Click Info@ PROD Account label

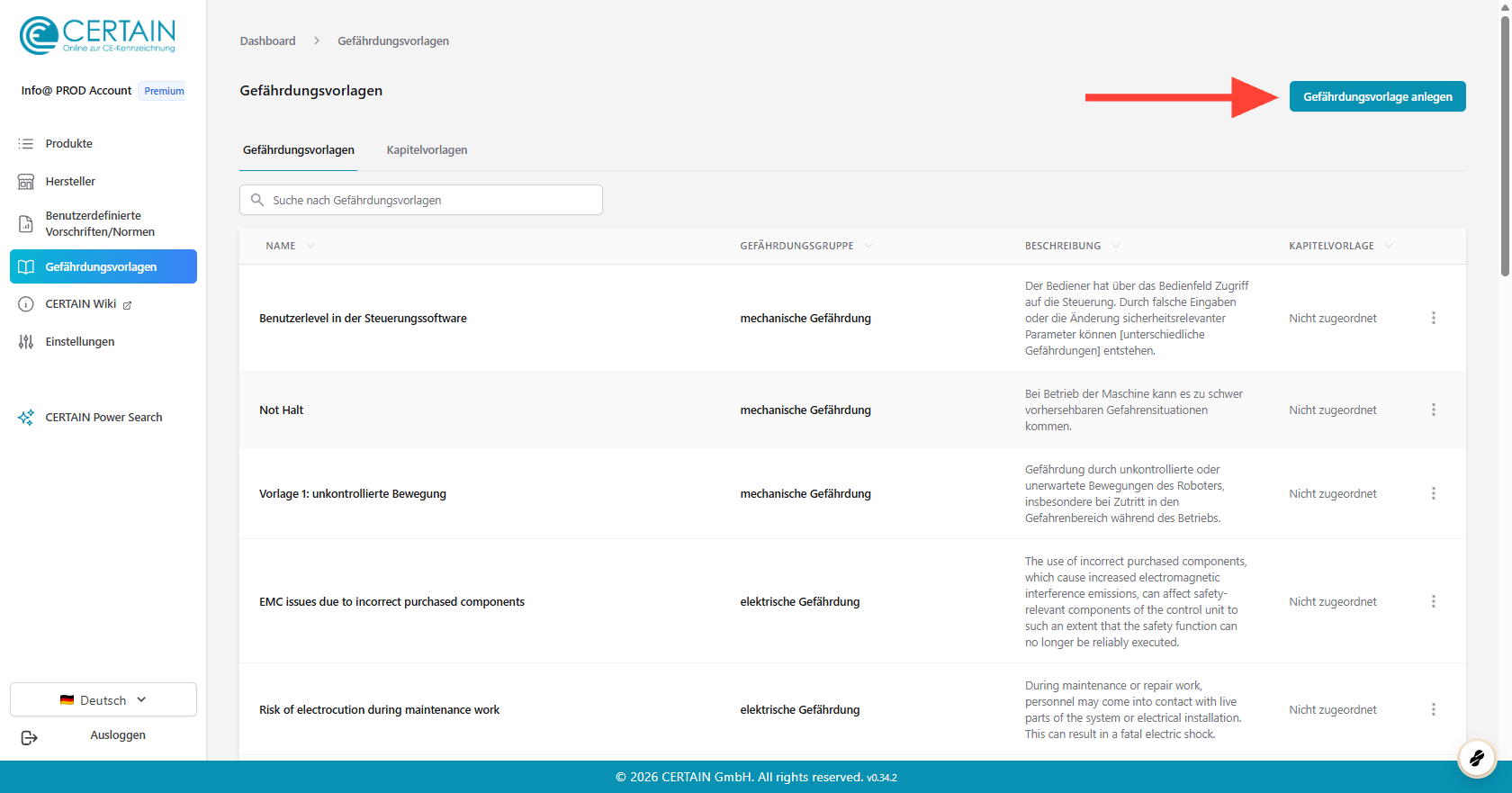click(x=76, y=91)
